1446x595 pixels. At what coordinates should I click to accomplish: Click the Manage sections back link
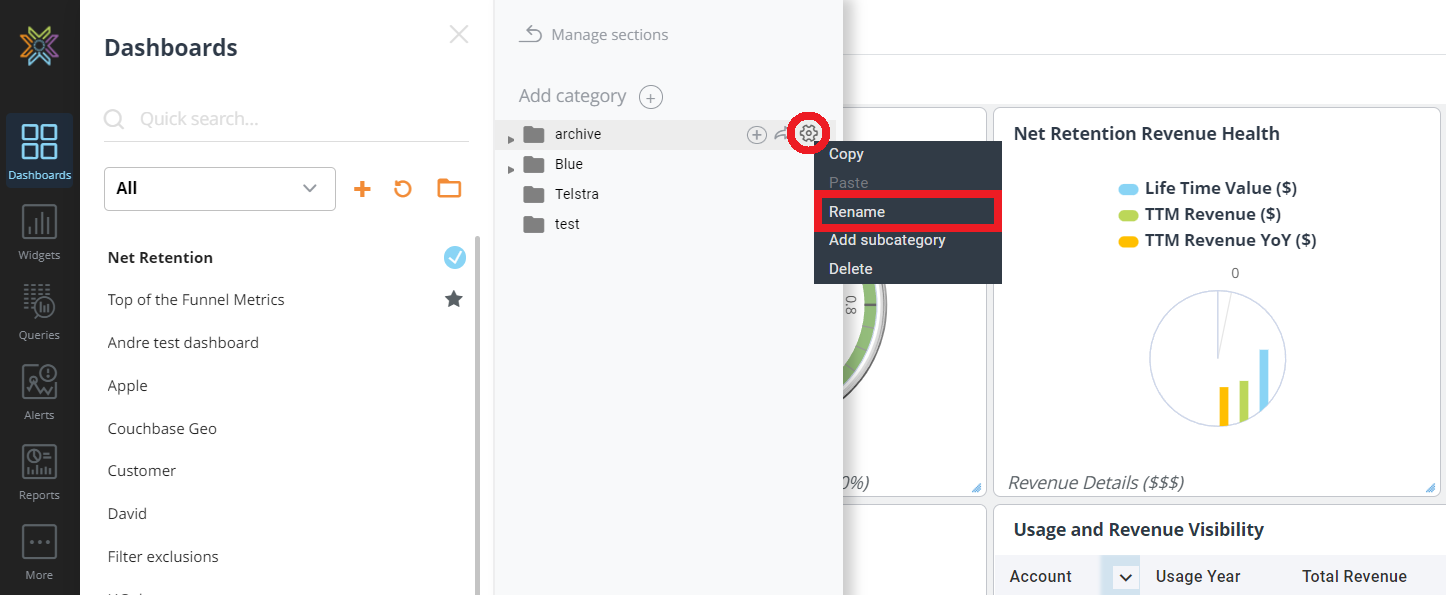(594, 35)
